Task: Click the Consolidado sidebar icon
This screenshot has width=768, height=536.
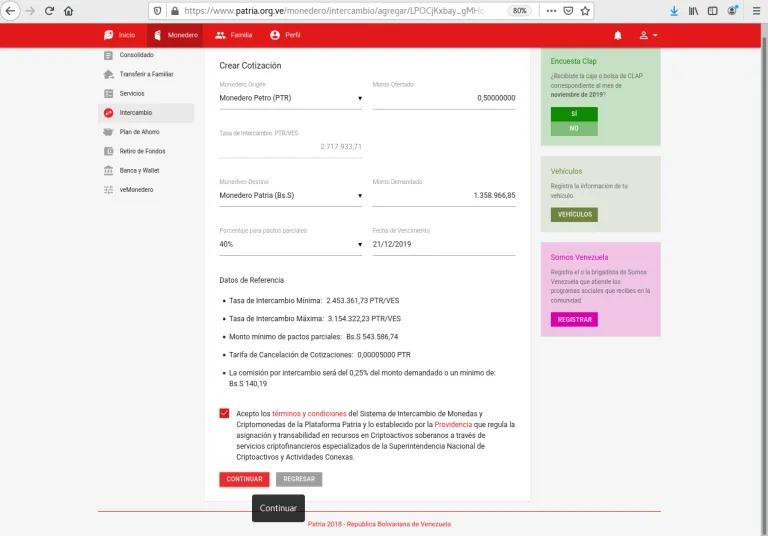Action: [108, 55]
